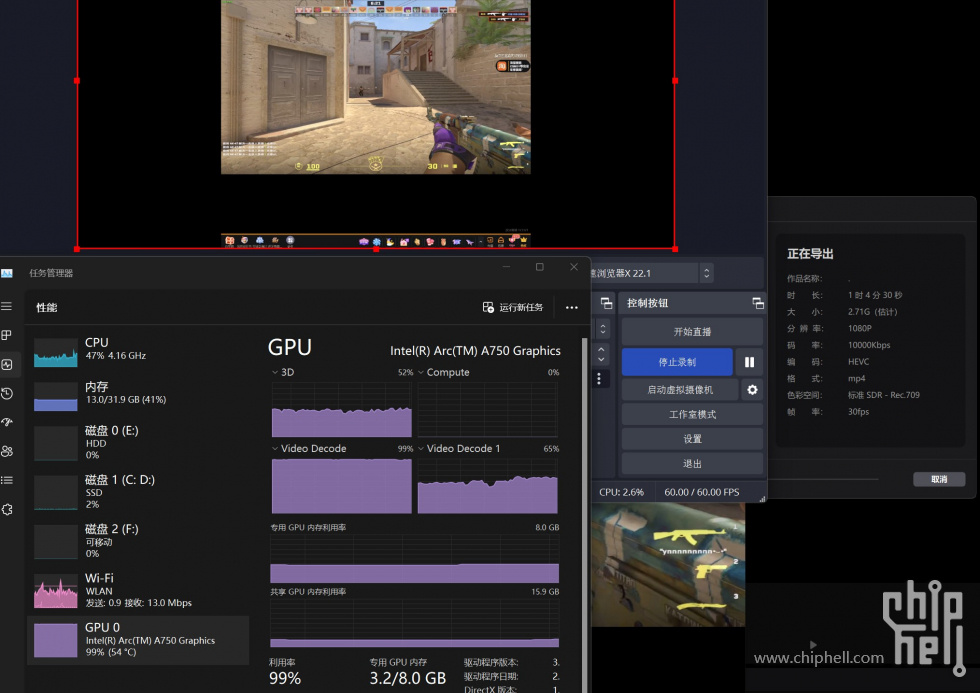Click 运行新任务 run new task button

click(513, 307)
